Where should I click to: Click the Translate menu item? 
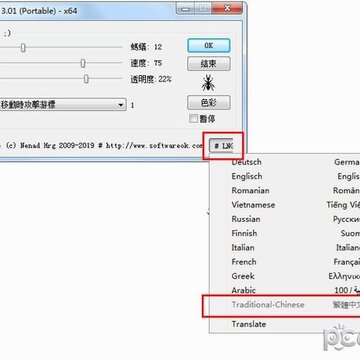click(285, 324)
